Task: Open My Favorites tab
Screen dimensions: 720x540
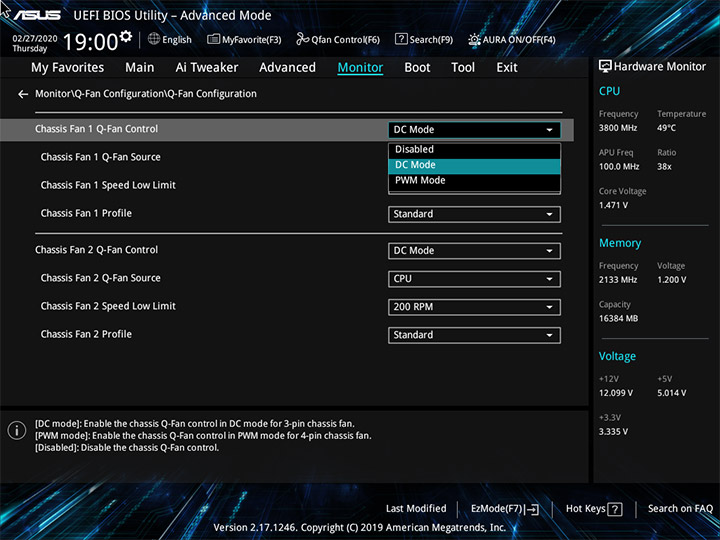Action: coord(68,68)
